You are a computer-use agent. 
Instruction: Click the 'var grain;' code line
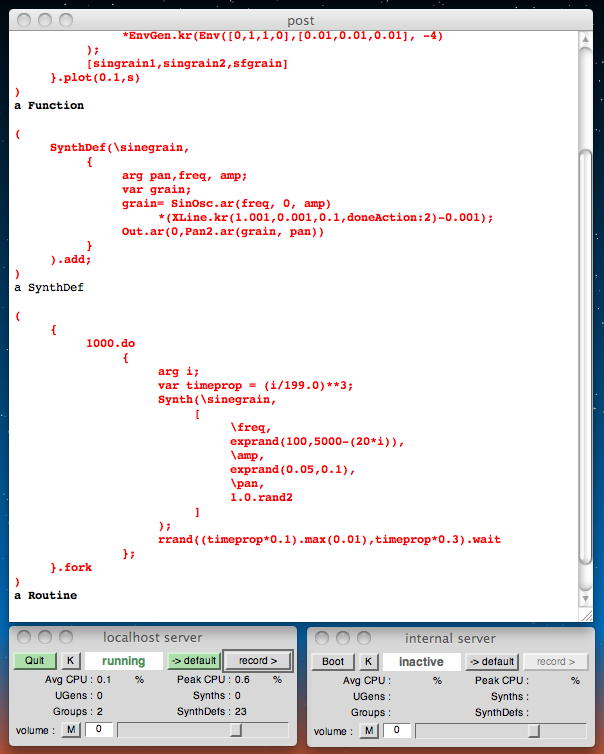tap(157, 189)
